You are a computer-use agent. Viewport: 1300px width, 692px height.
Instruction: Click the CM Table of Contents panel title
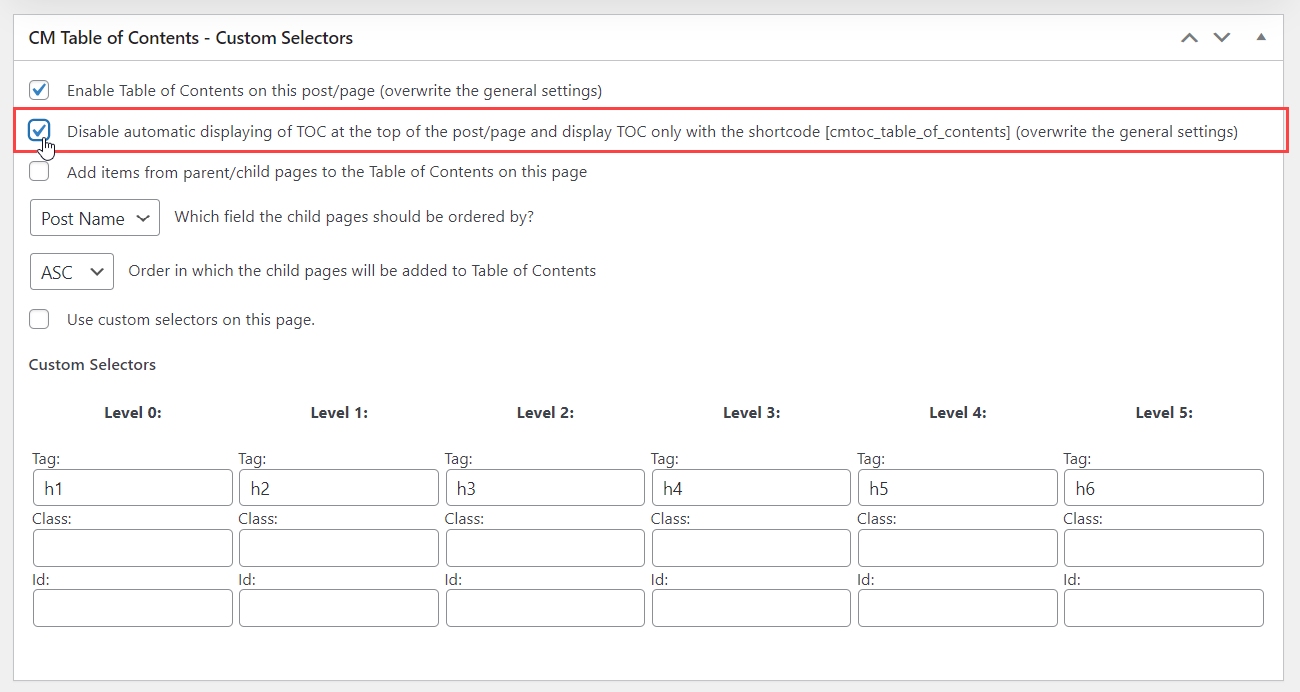191,38
